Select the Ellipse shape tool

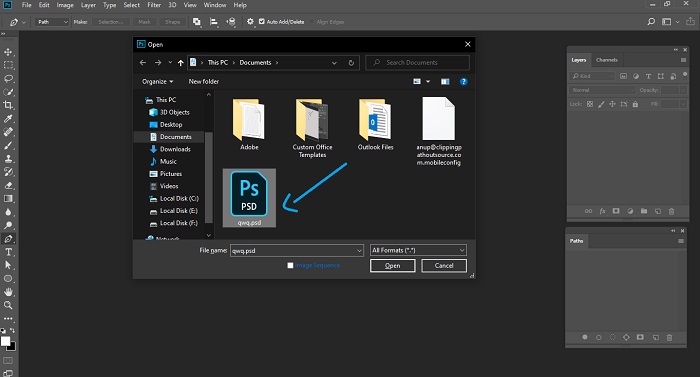(x=8, y=279)
